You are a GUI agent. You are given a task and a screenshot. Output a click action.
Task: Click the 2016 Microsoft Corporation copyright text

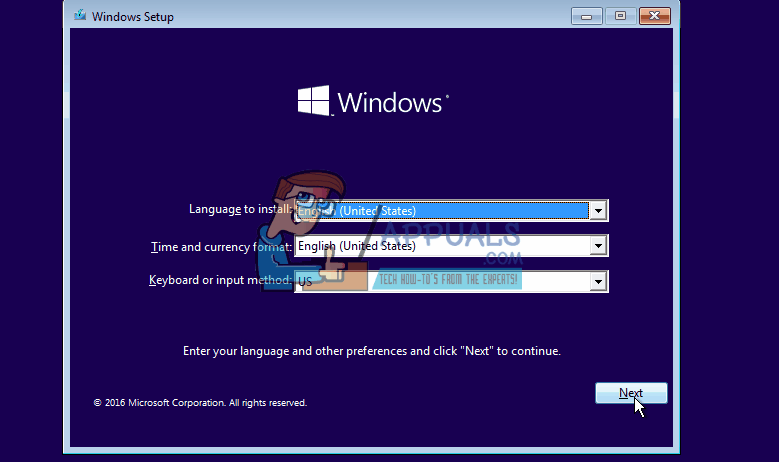coord(200,403)
